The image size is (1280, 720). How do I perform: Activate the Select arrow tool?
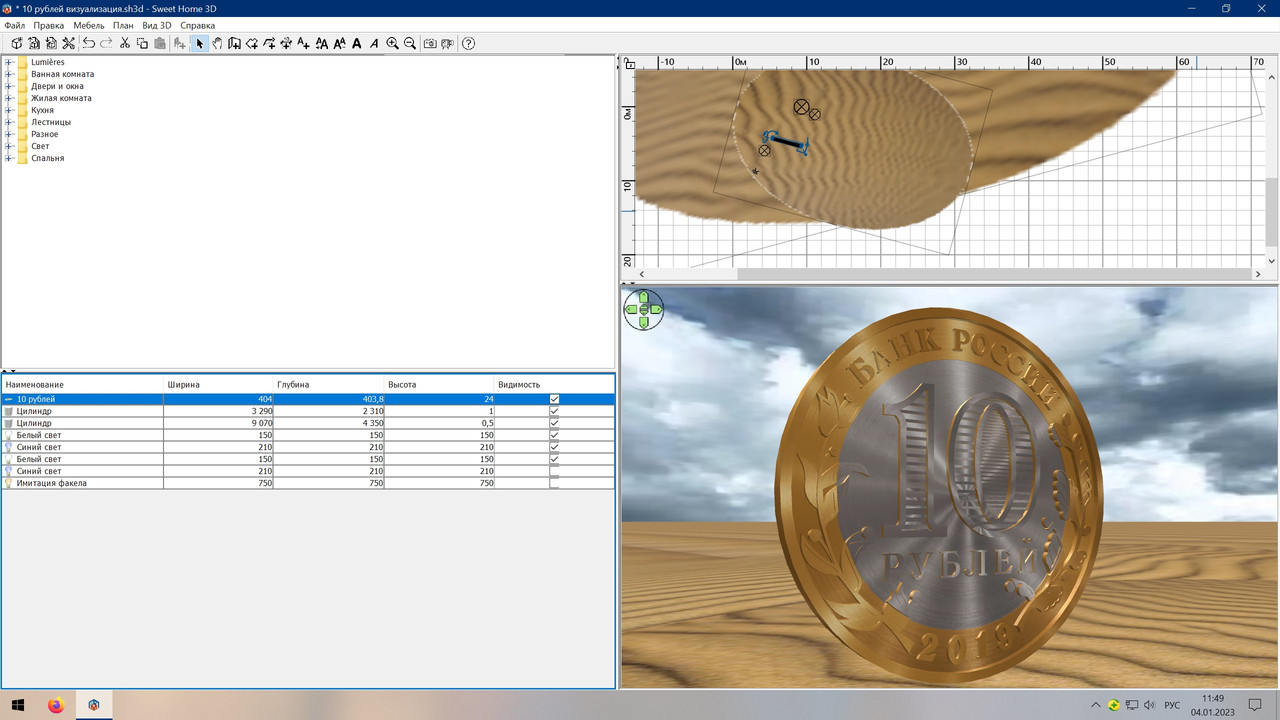pyautogui.click(x=200, y=44)
